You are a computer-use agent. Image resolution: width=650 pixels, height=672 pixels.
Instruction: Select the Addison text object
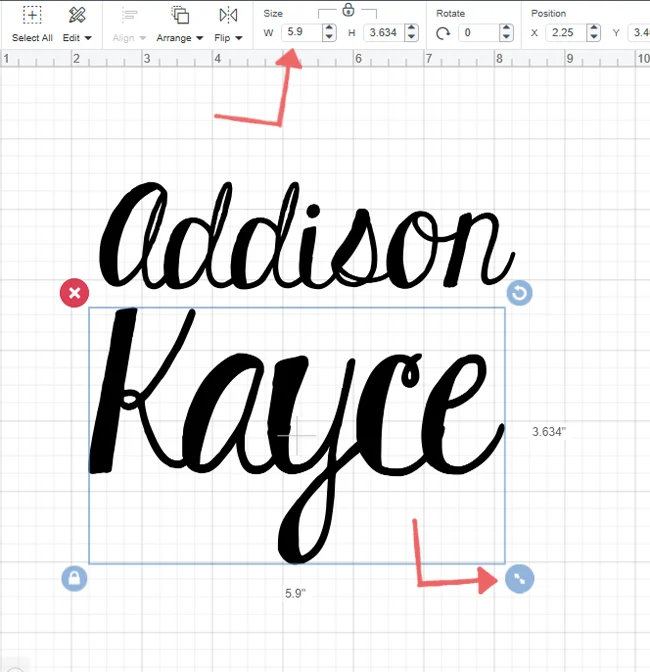[306, 236]
